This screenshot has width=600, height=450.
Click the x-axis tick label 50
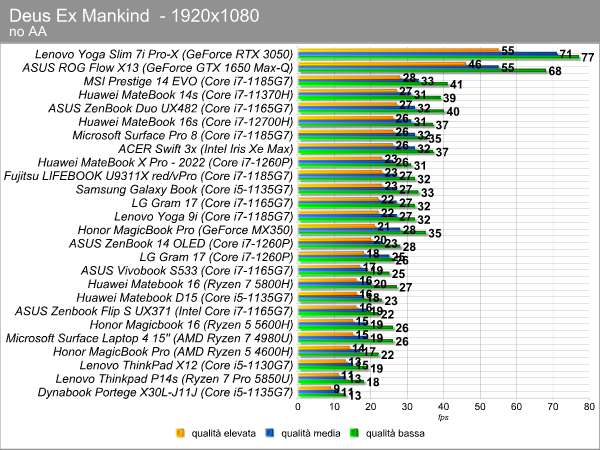click(480, 407)
